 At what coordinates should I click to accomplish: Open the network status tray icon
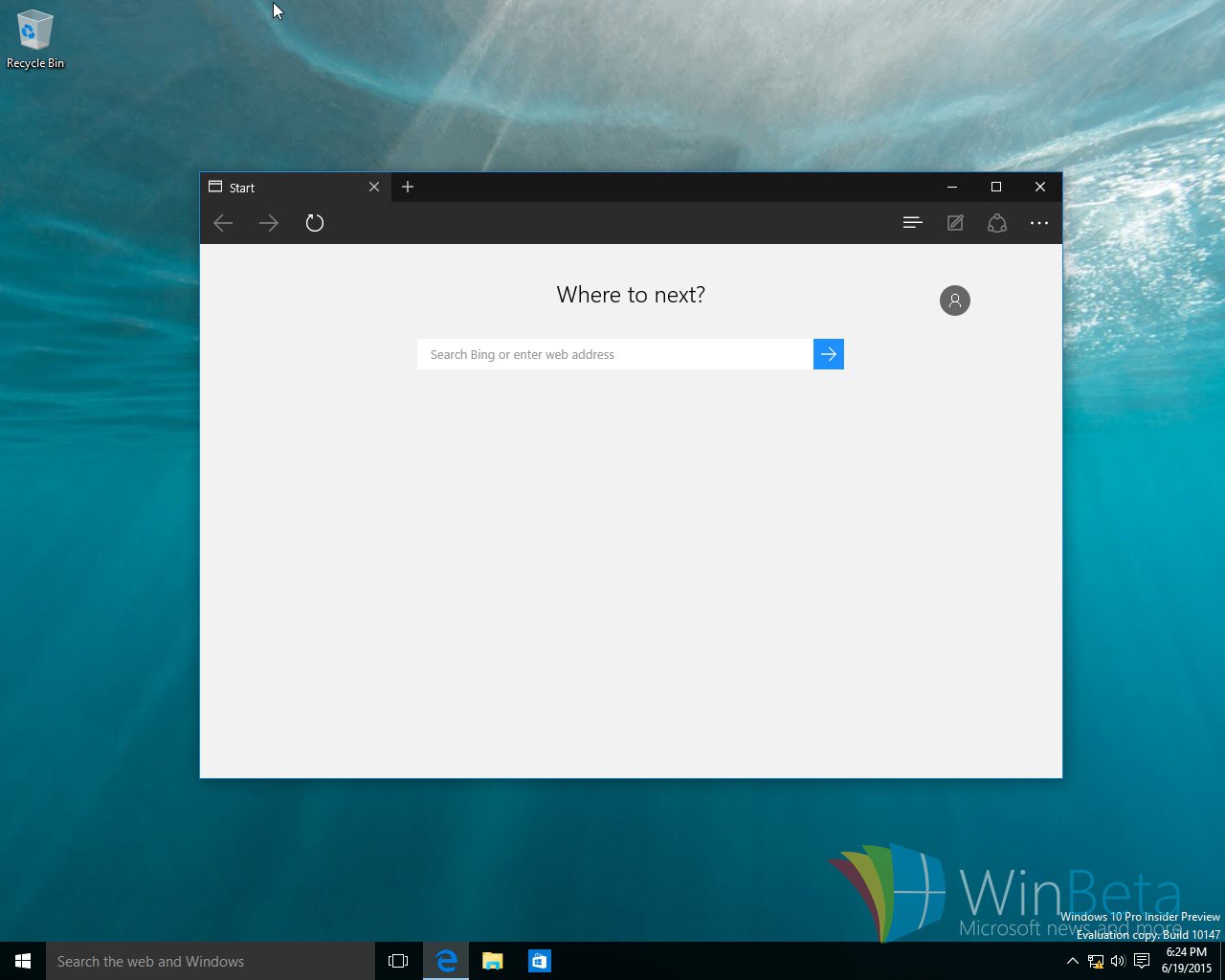tap(1096, 961)
